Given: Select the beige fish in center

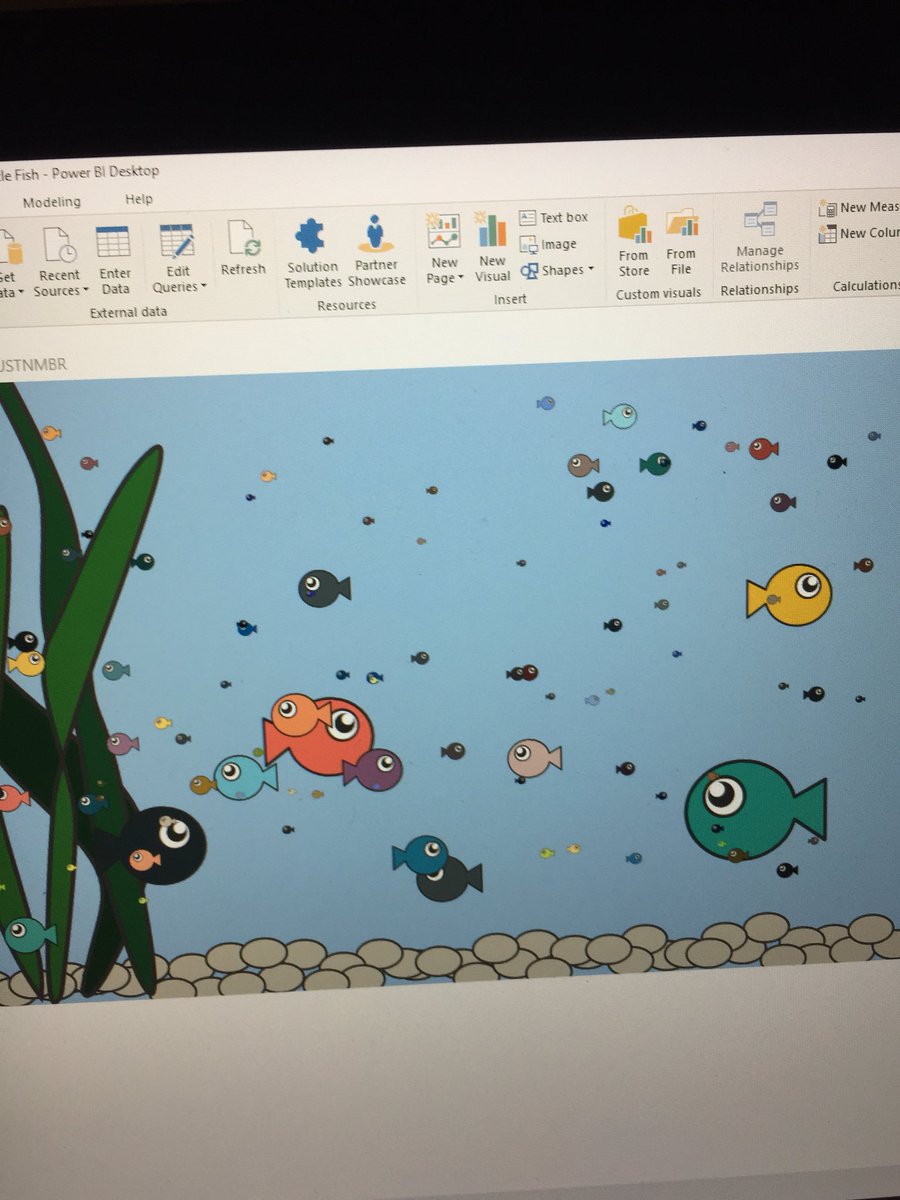Looking at the screenshot, I should [534, 758].
